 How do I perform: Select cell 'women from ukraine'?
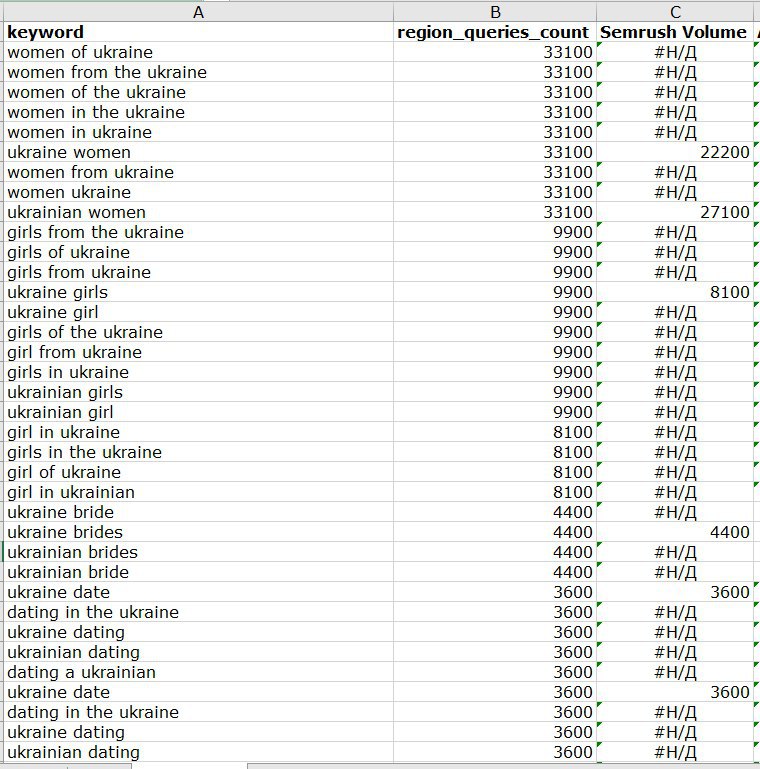point(198,172)
